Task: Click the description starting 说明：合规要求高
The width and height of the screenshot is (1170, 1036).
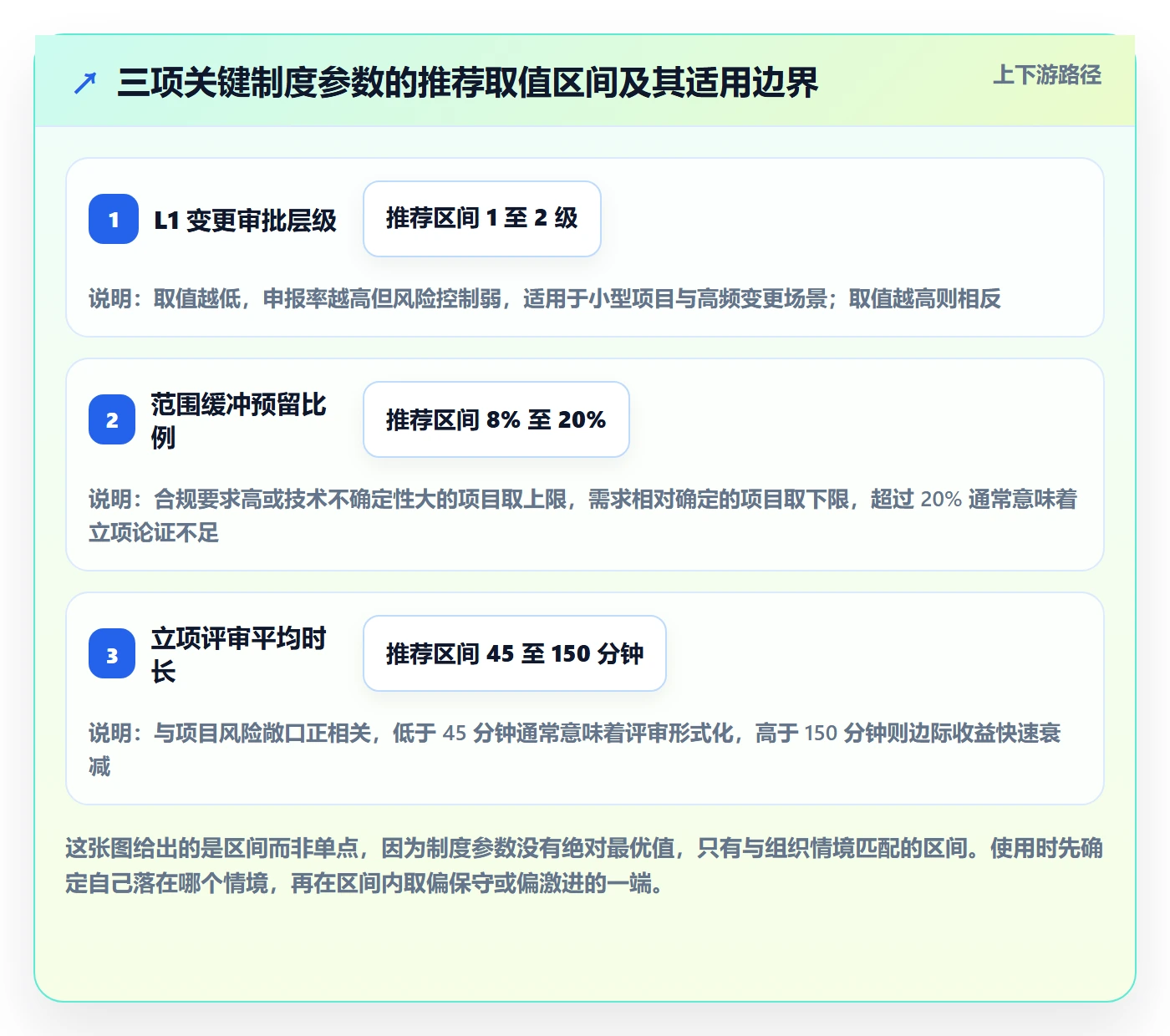Action: tap(584, 515)
